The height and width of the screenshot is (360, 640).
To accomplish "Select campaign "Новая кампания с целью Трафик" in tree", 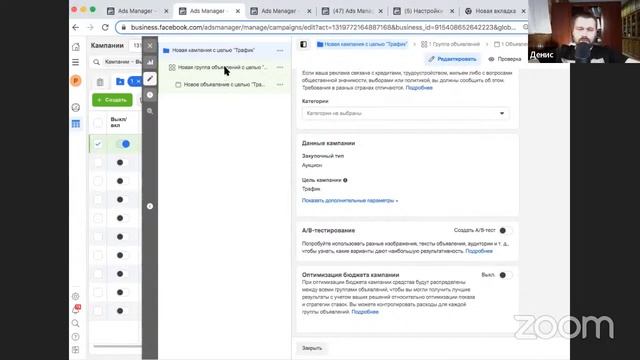I will tap(224, 50).
